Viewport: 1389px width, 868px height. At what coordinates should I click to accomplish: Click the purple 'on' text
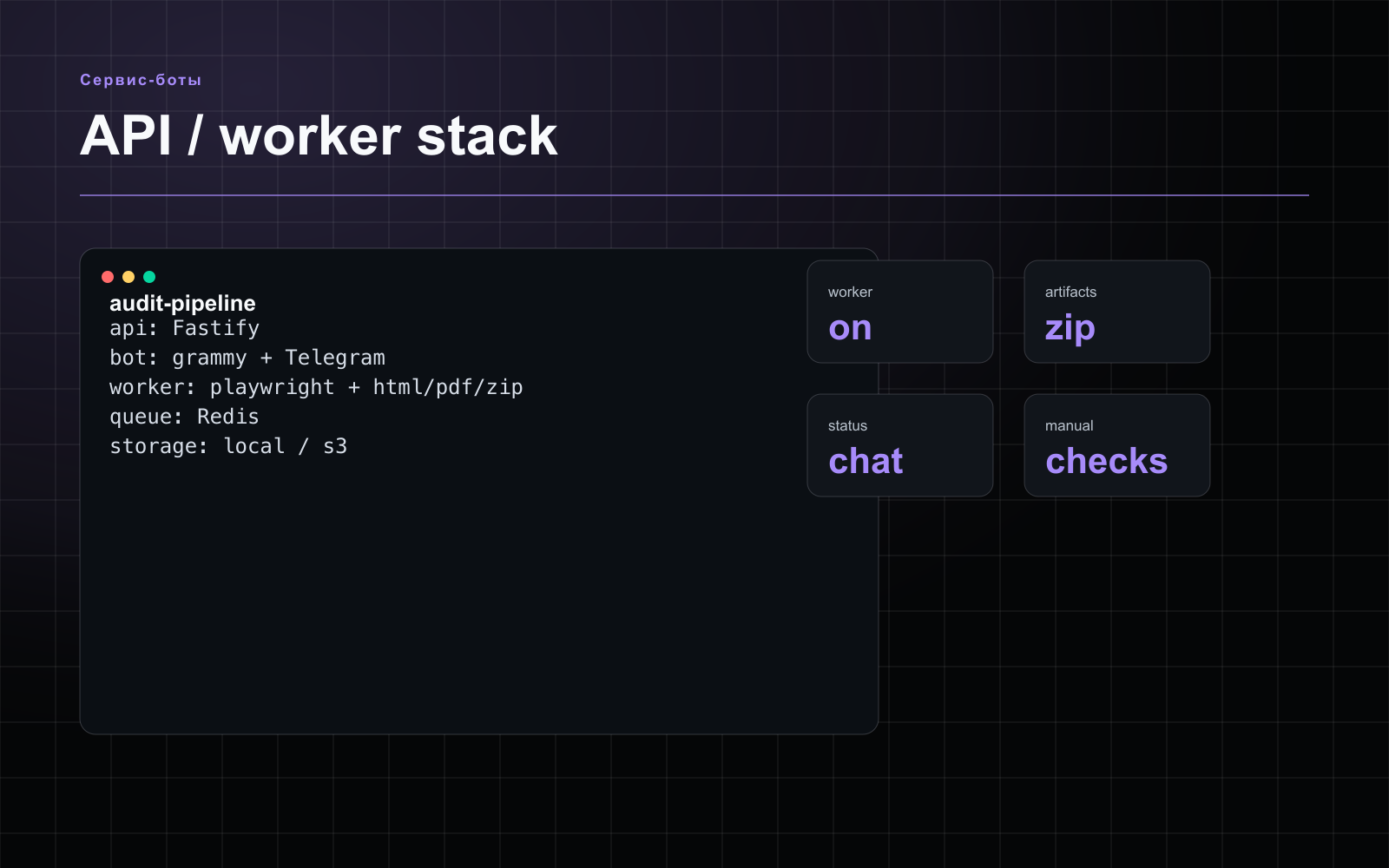point(850,329)
